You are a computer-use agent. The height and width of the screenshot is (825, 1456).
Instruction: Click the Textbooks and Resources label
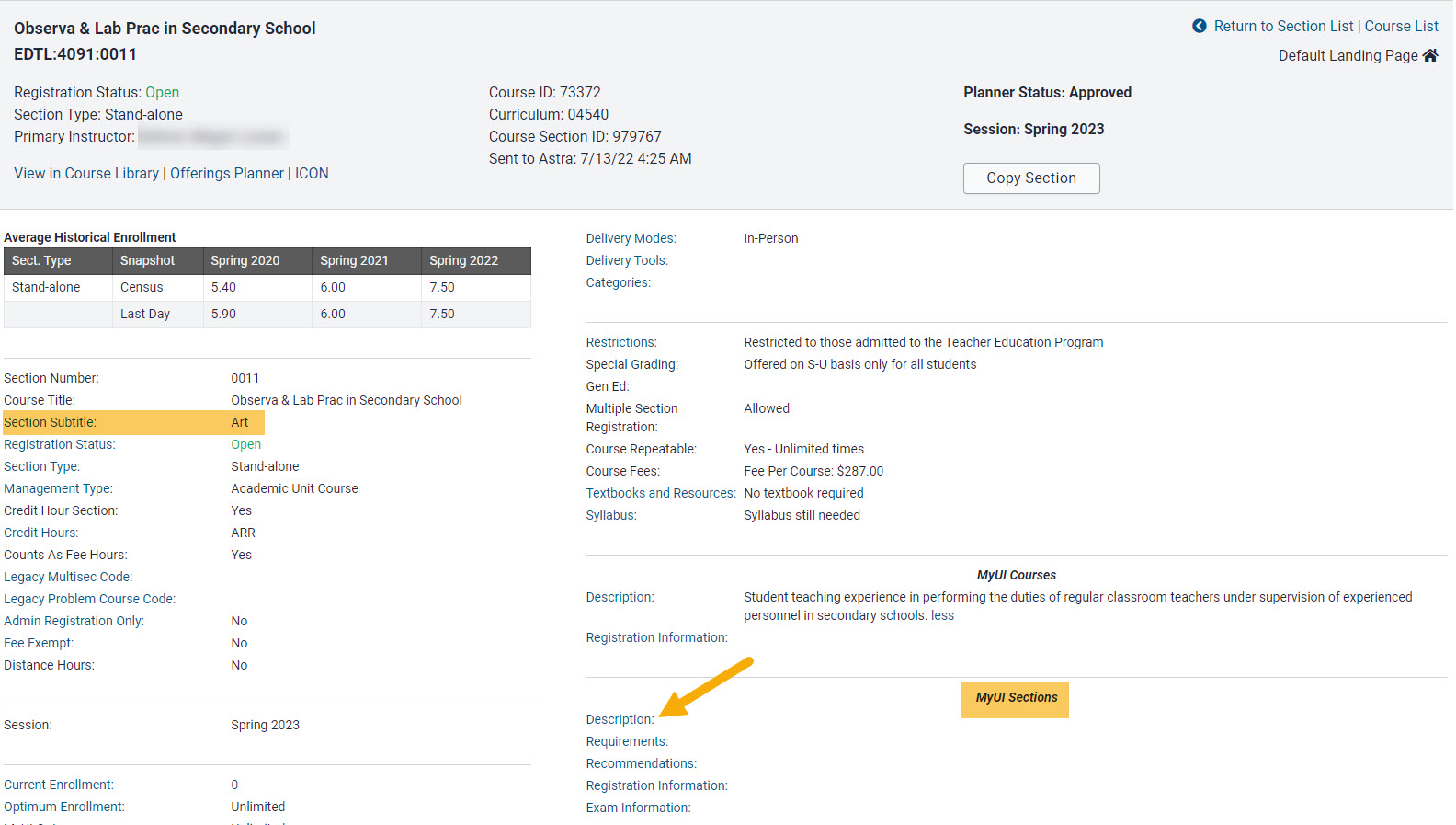[661, 493]
